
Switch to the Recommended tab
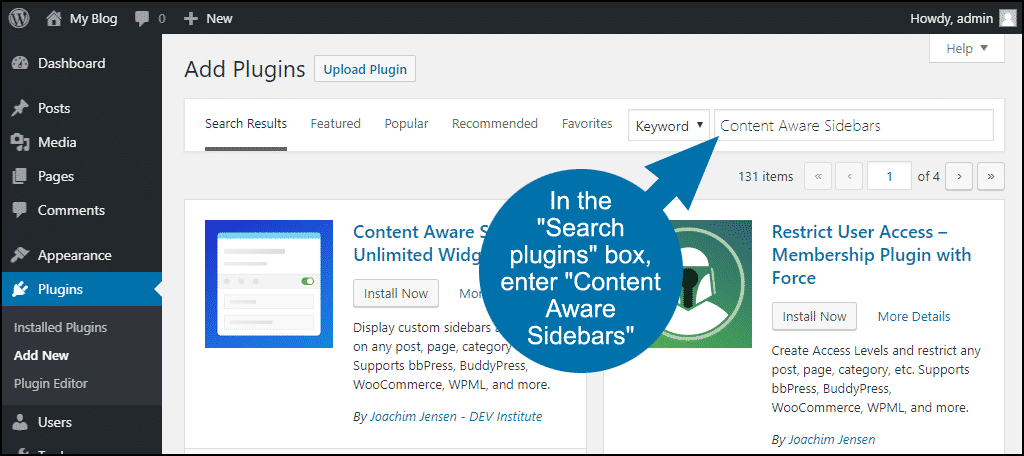click(495, 123)
